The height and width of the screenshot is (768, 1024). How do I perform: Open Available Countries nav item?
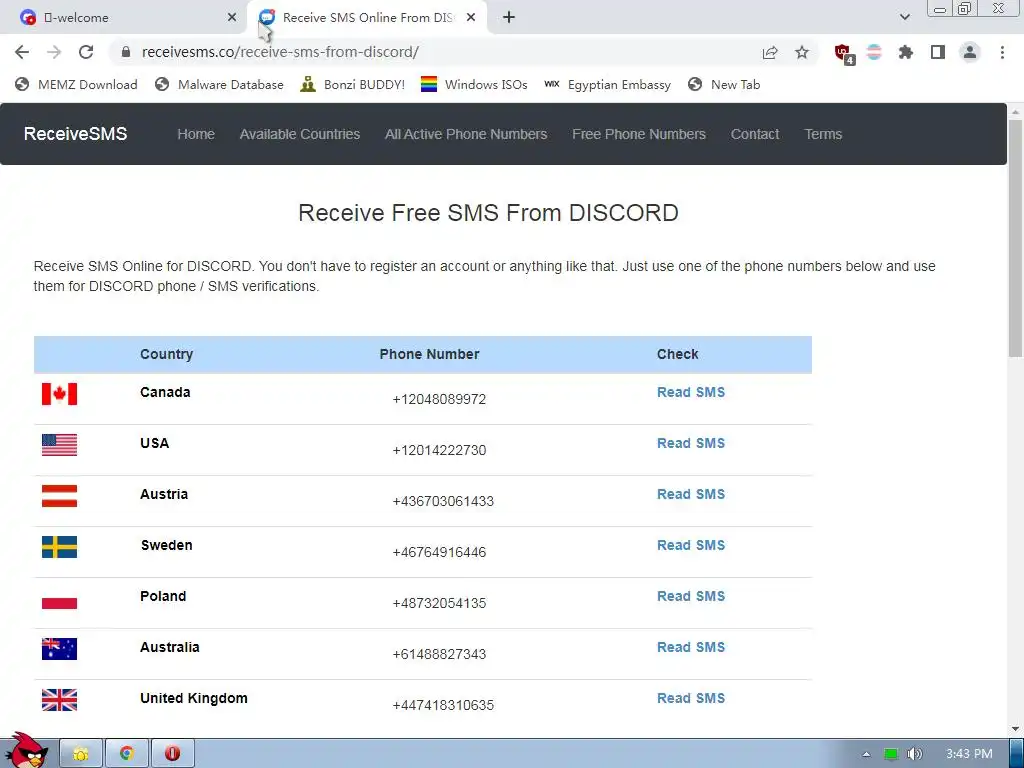(x=300, y=134)
